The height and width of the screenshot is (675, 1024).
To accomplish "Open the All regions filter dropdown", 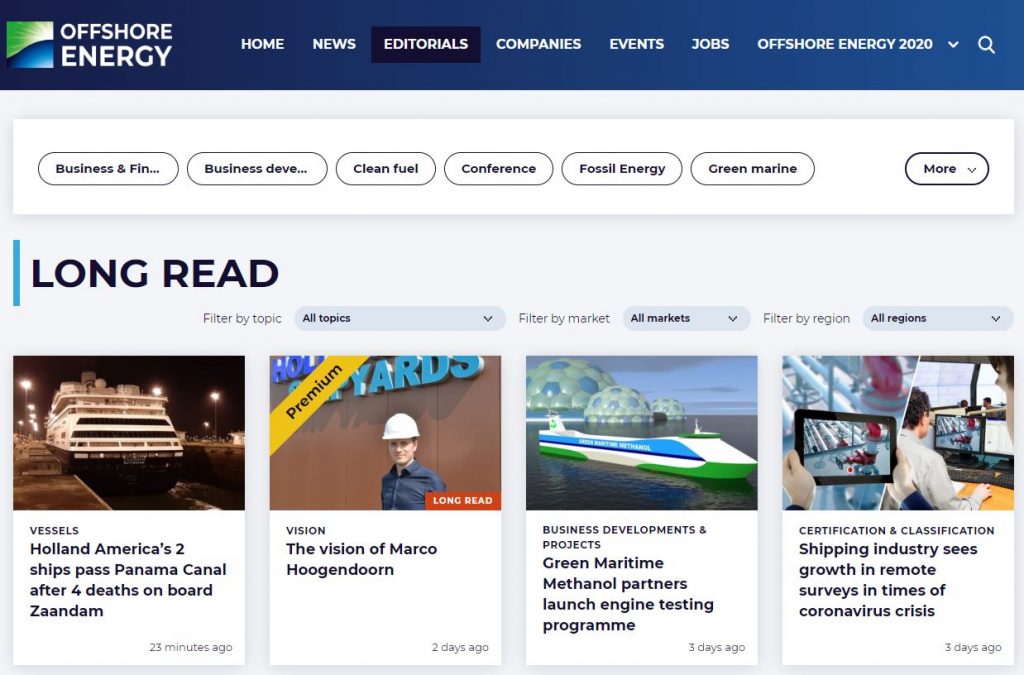I will tap(938, 318).
